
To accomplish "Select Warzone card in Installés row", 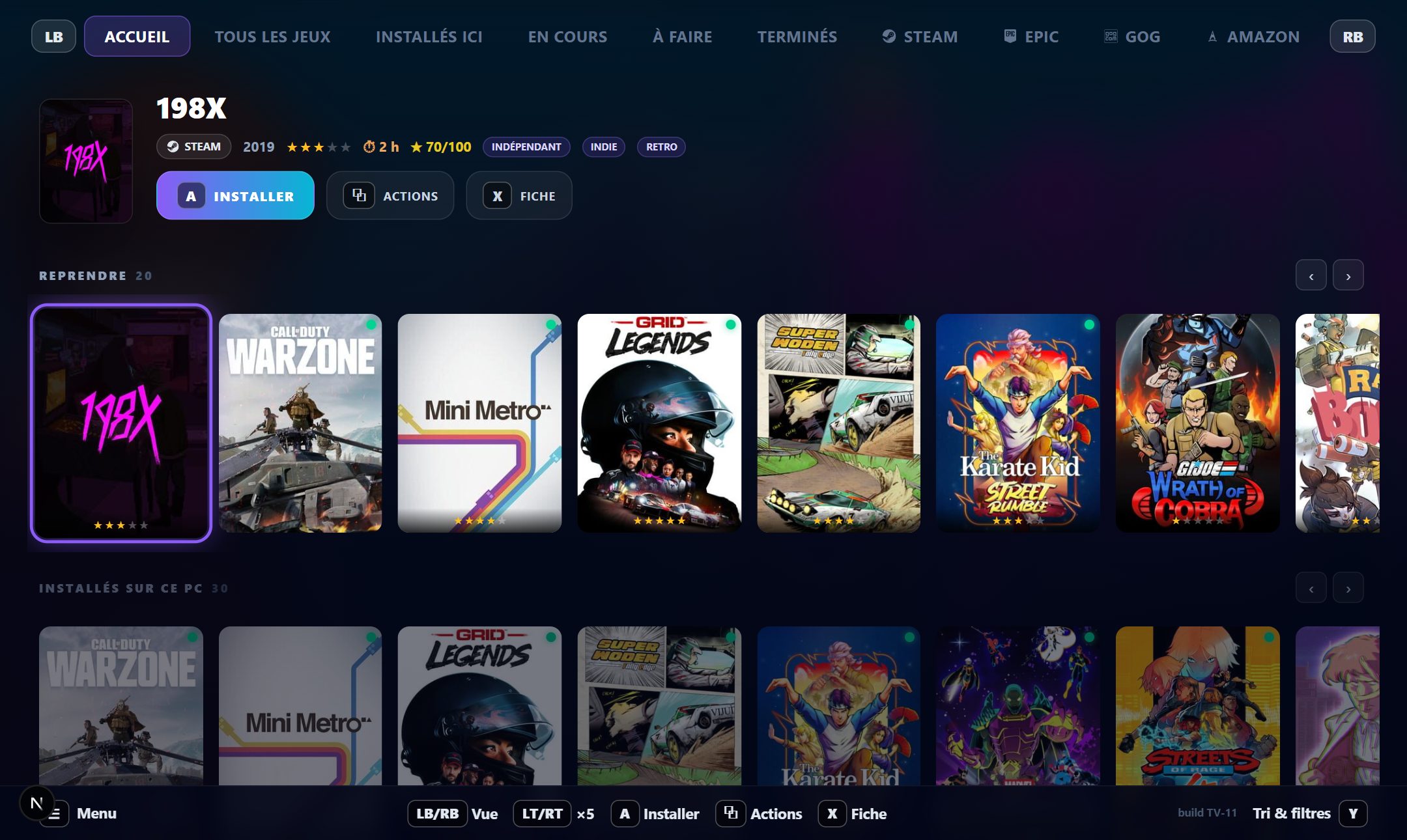I will 121,706.
